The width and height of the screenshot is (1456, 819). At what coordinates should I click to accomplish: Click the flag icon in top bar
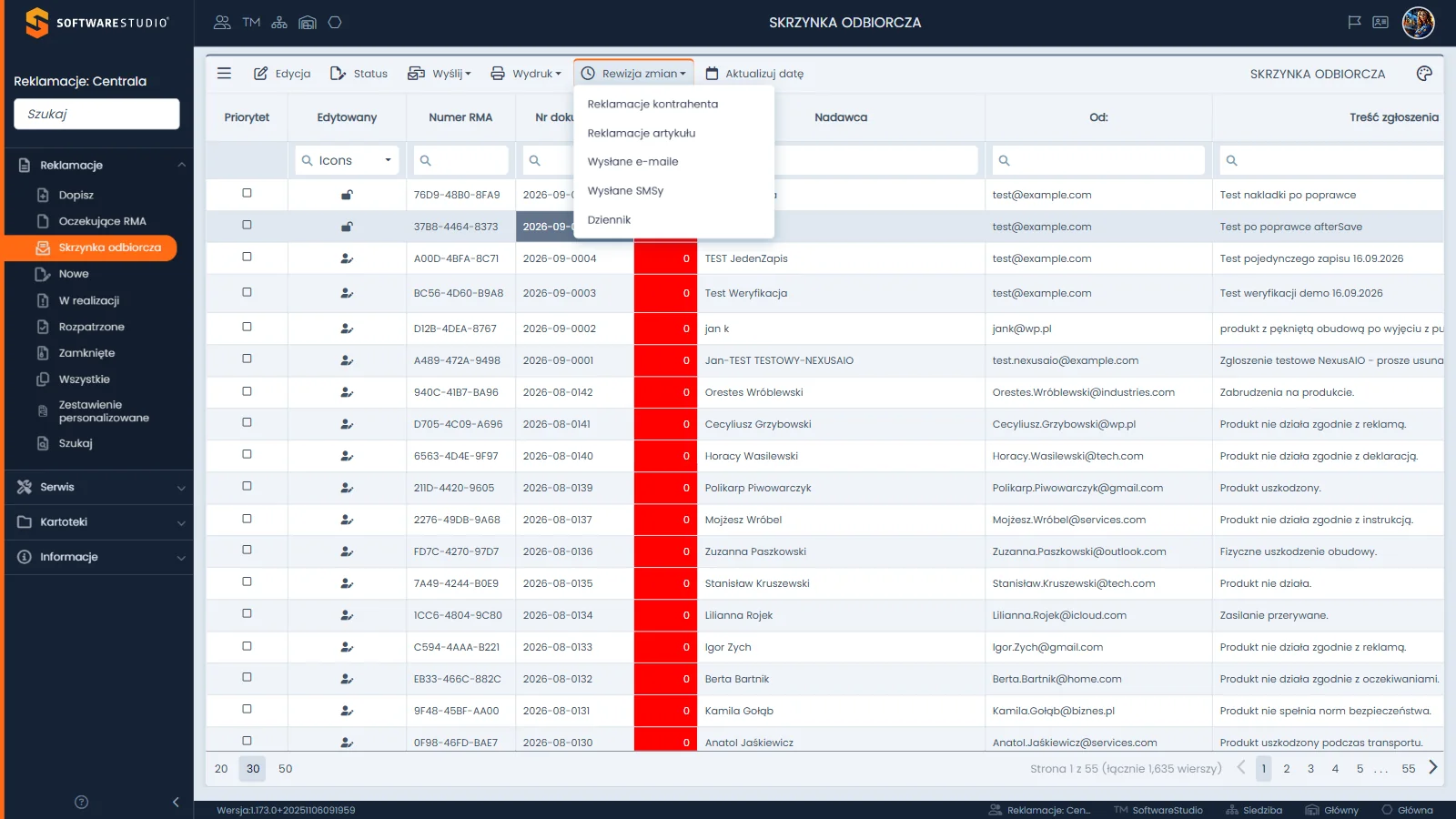pos(1354,22)
